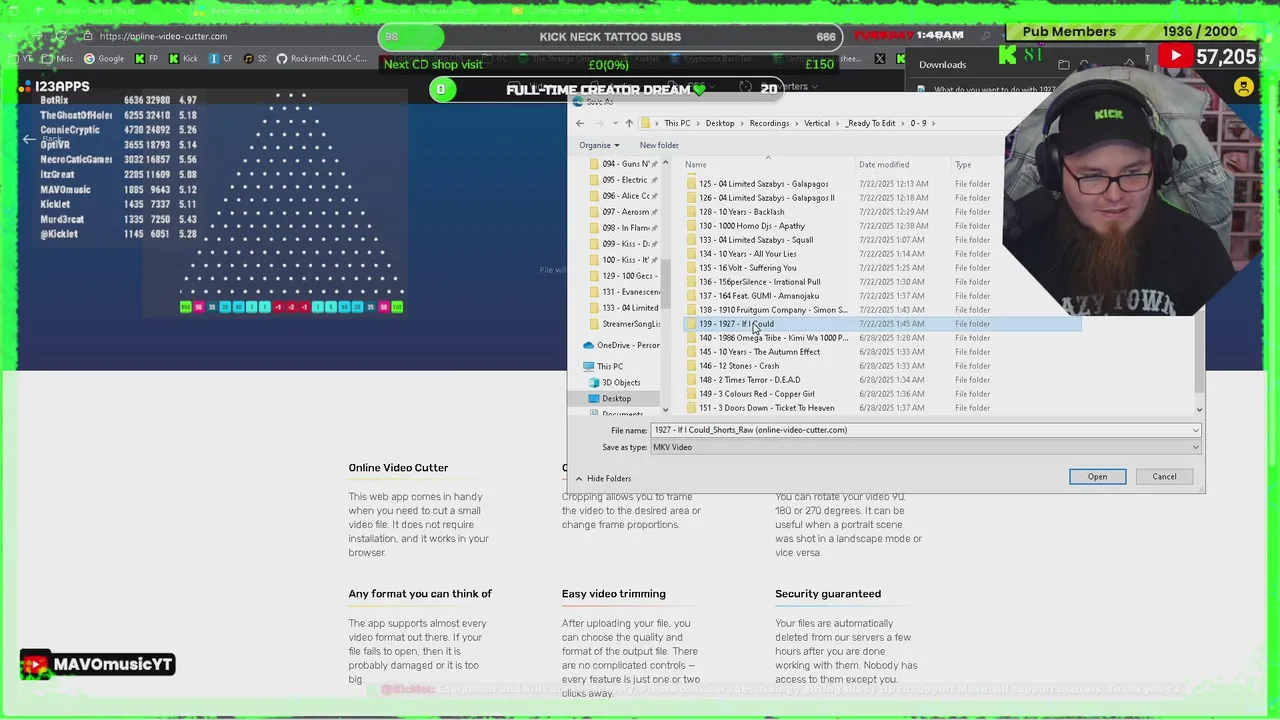Image resolution: width=1280 pixels, height=720 pixels.
Task: Select 0 - 9 in the breadcrumb path
Action: (918, 123)
